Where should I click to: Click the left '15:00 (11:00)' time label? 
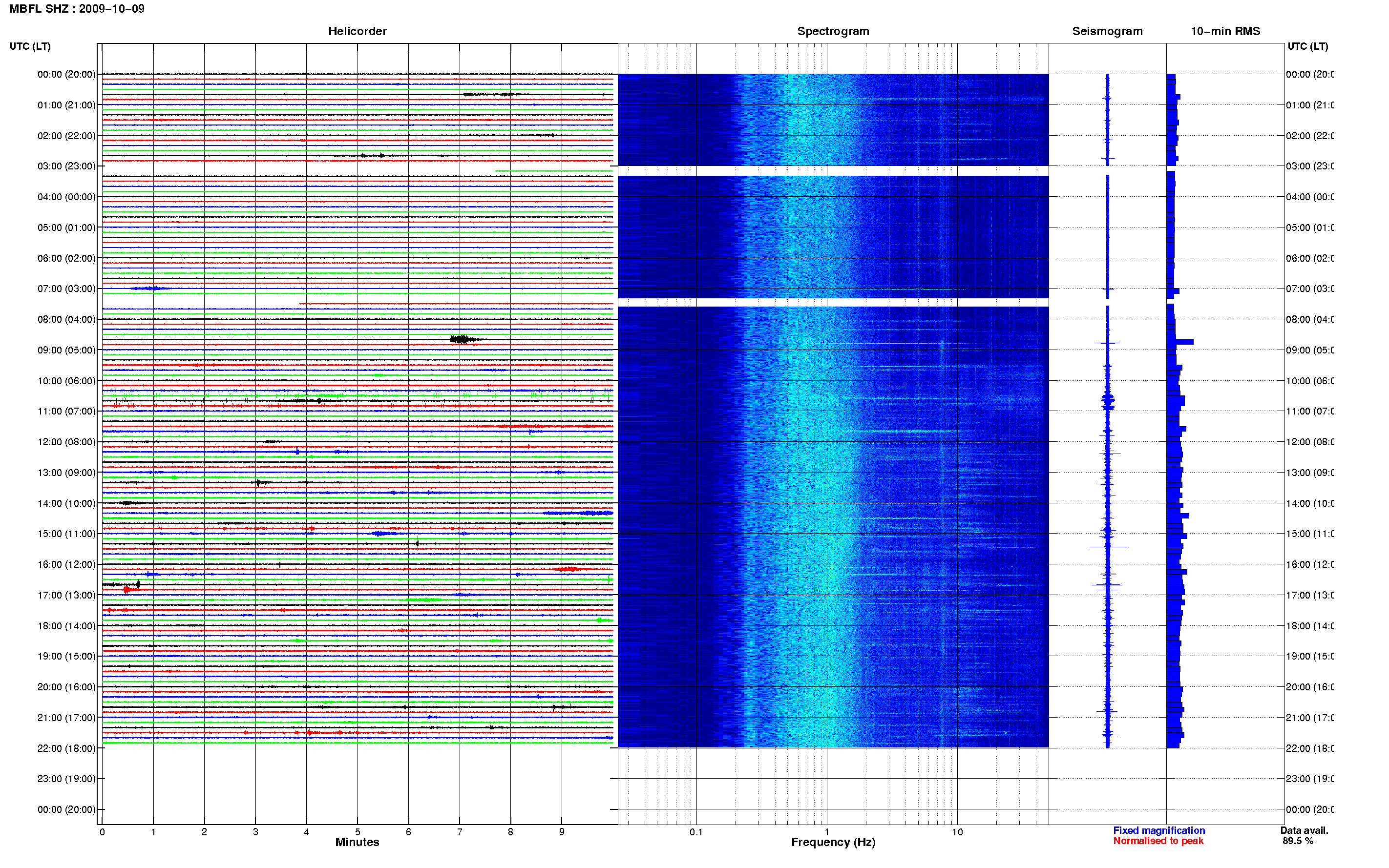66,533
